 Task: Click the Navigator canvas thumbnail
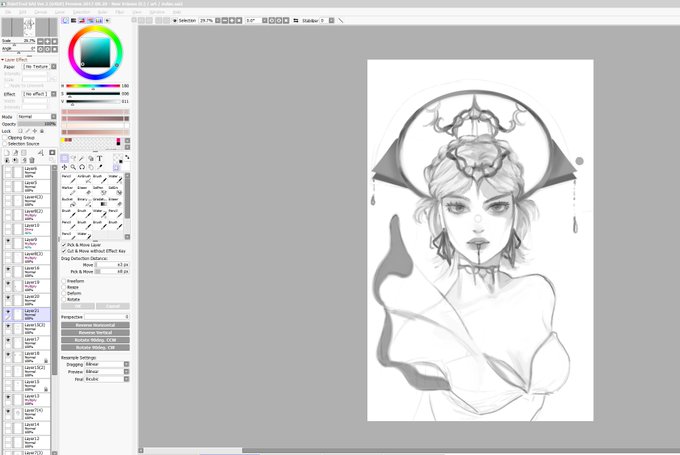click(x=29, y=27)
